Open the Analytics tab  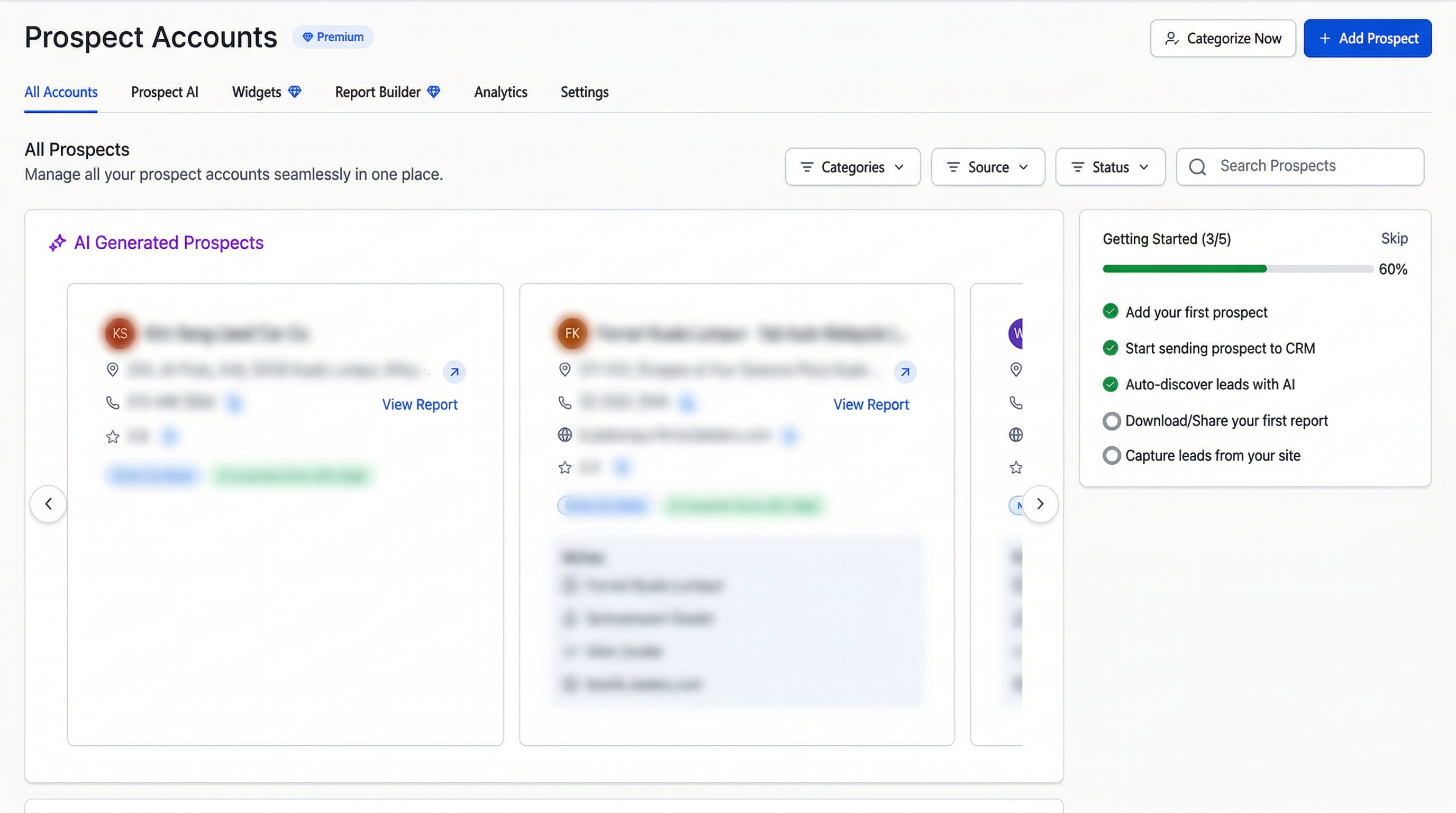[x=500, y=92]
